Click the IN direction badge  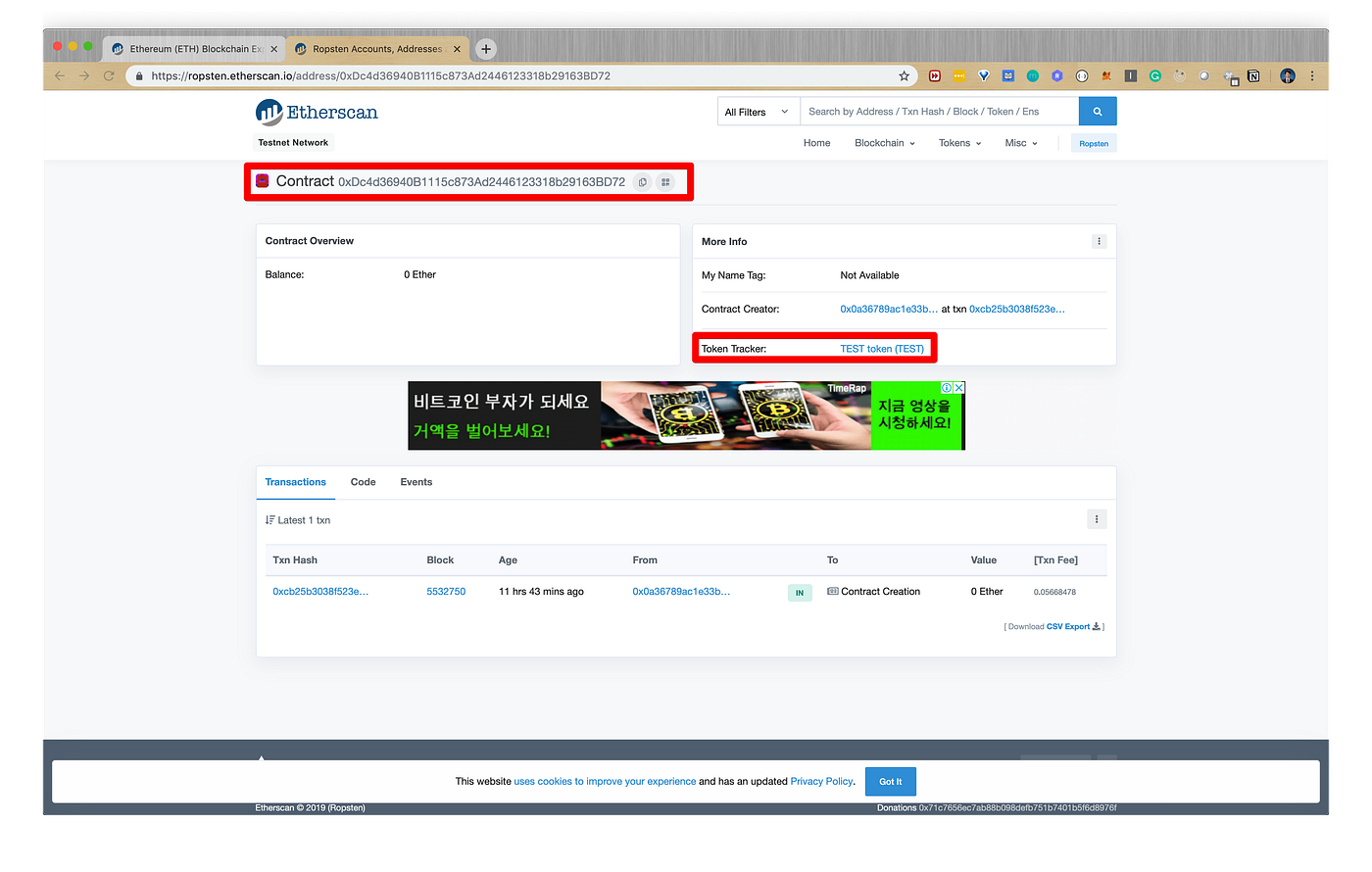coord(800,593)
